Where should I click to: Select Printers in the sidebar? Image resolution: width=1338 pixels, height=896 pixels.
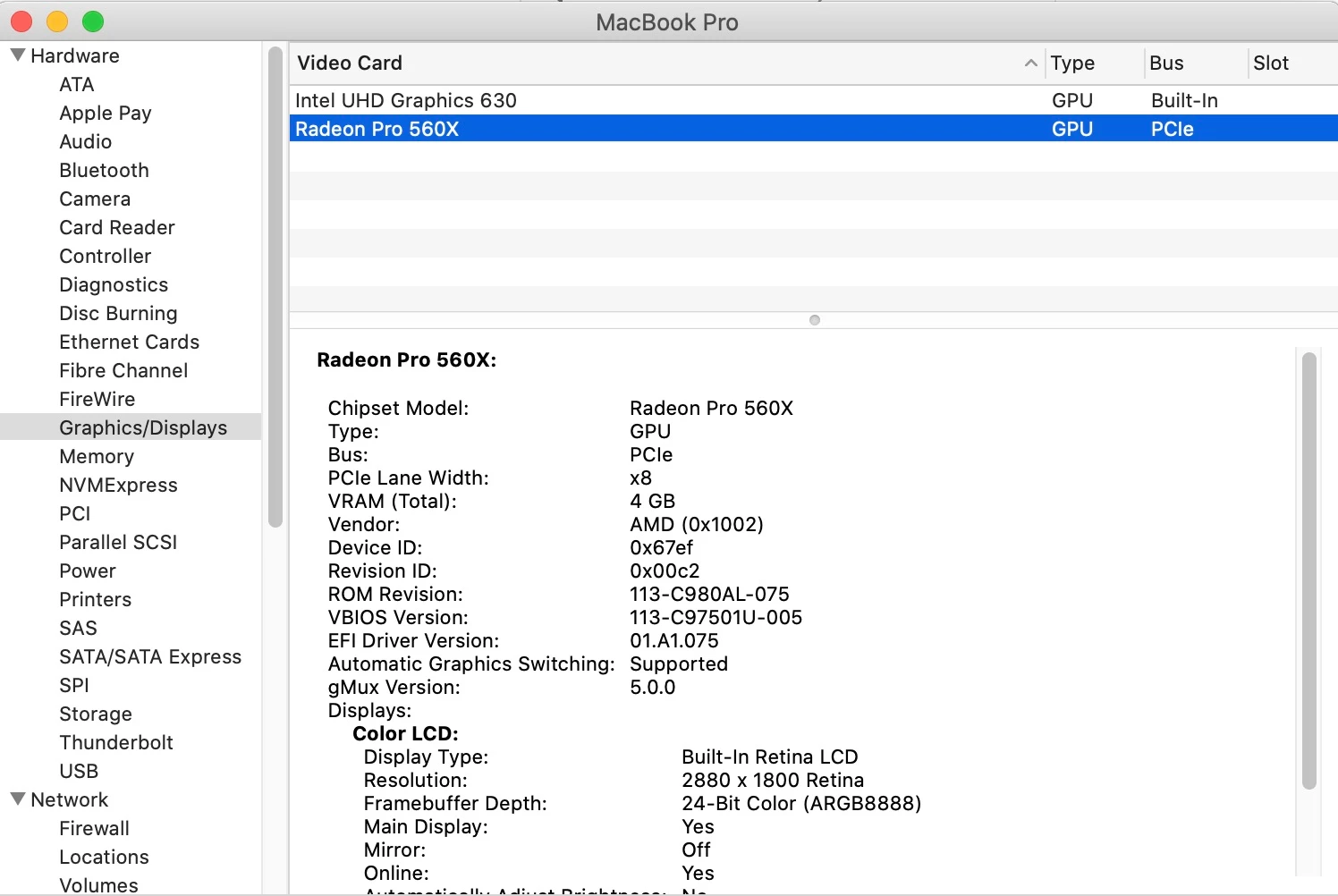96,599
